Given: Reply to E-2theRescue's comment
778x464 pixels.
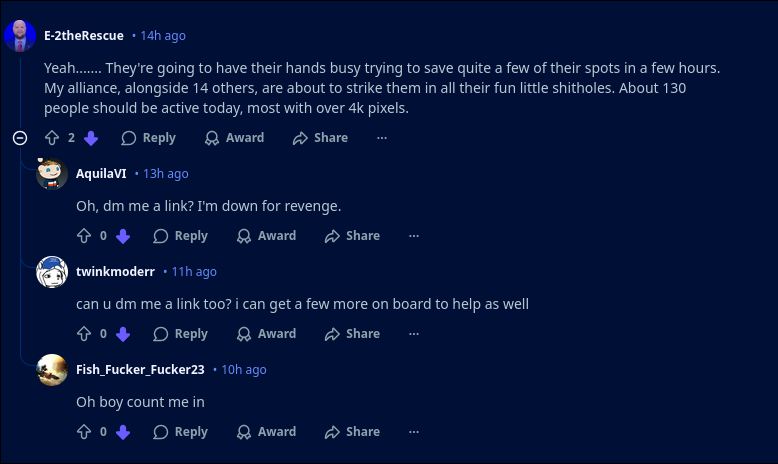Looking at the screenshot, I should click(x=148, y=138).
